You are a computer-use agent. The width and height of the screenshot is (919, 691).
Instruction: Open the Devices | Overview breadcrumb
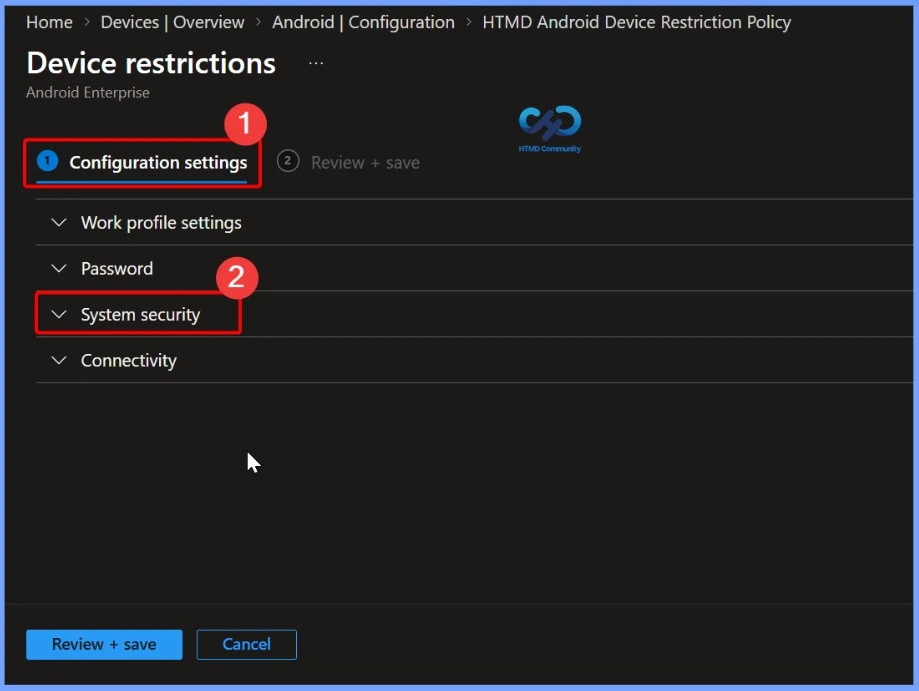point(172,22)
